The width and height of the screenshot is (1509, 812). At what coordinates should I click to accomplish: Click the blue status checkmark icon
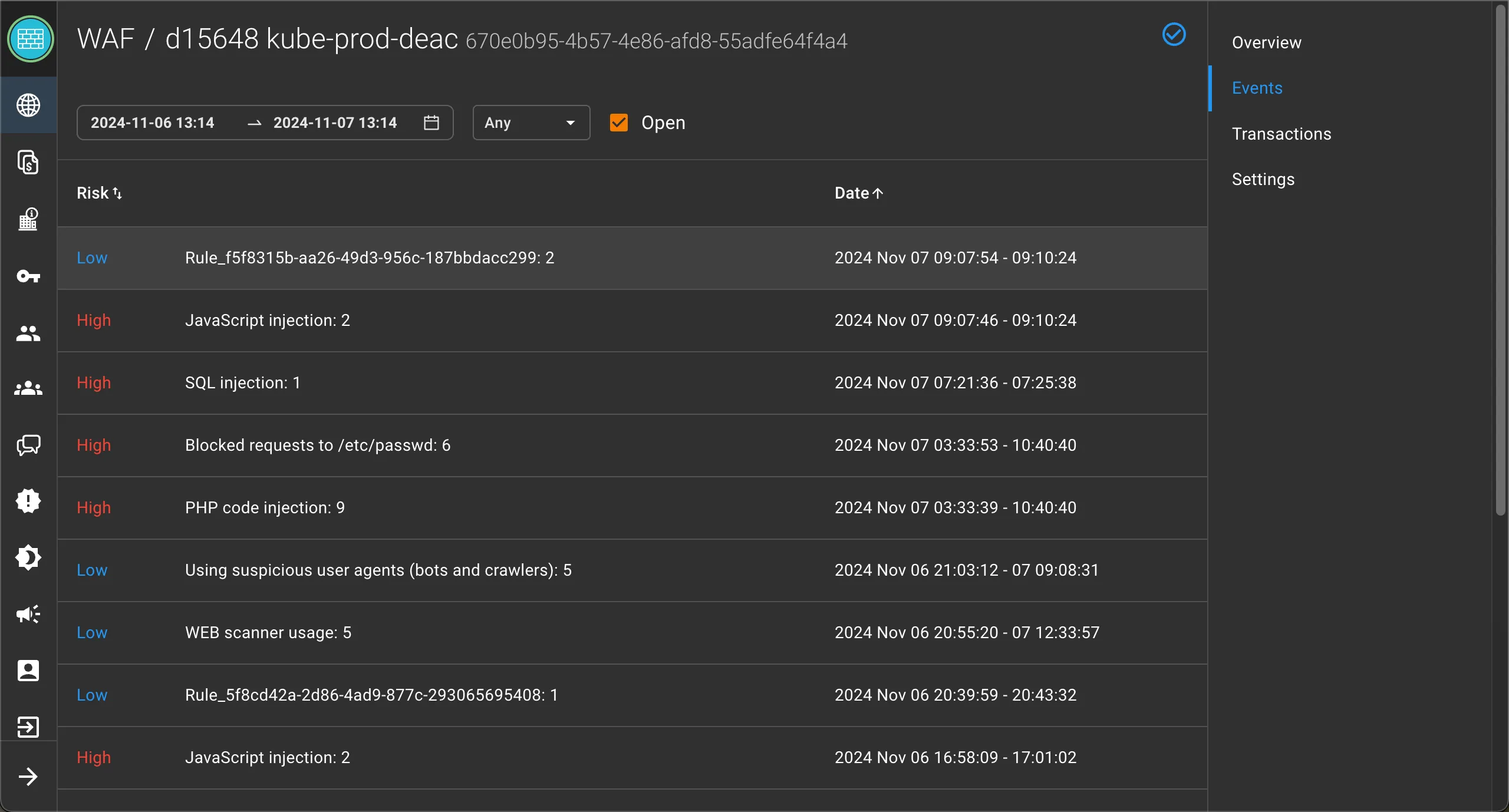[x=1174, y=34]
